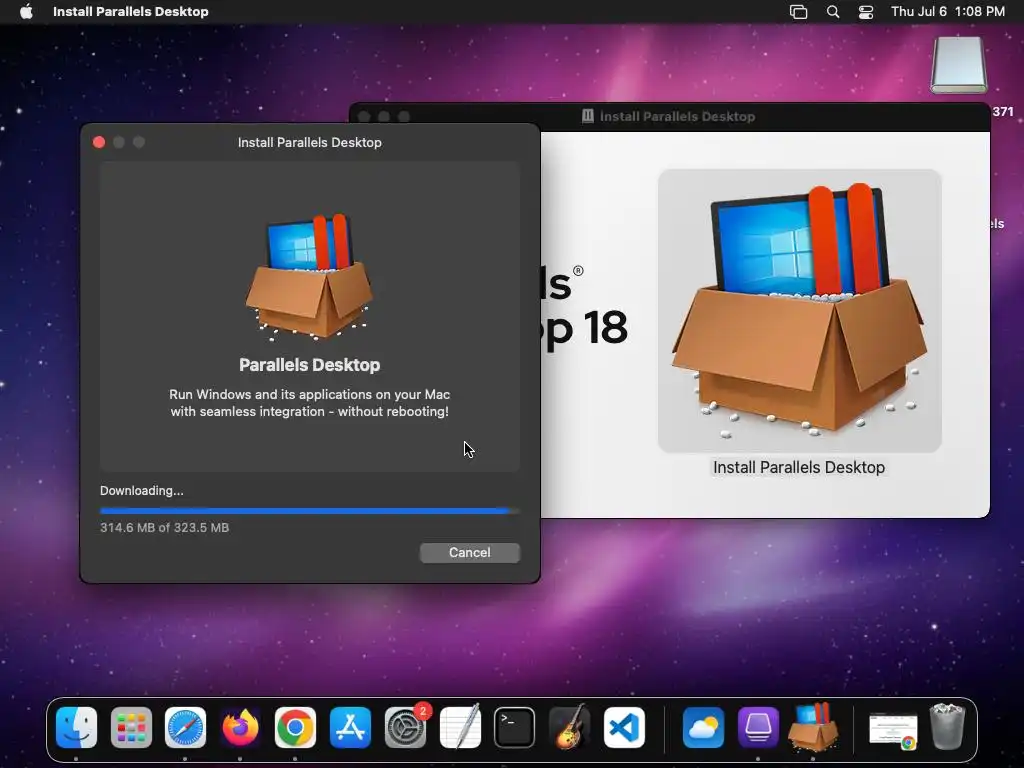The width and height of the screenshot is (1024, 768).
Task: Close the Install Parallels Desktop dialog
Action: point(99,142)
